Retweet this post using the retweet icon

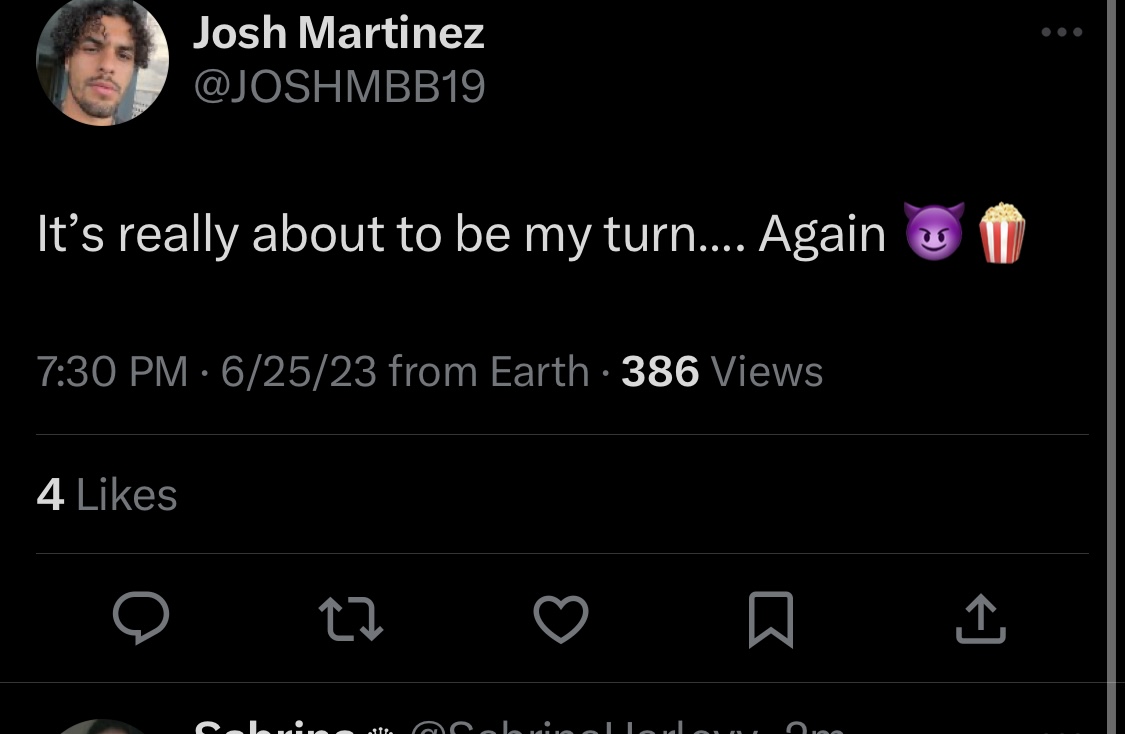pos(351,618)
